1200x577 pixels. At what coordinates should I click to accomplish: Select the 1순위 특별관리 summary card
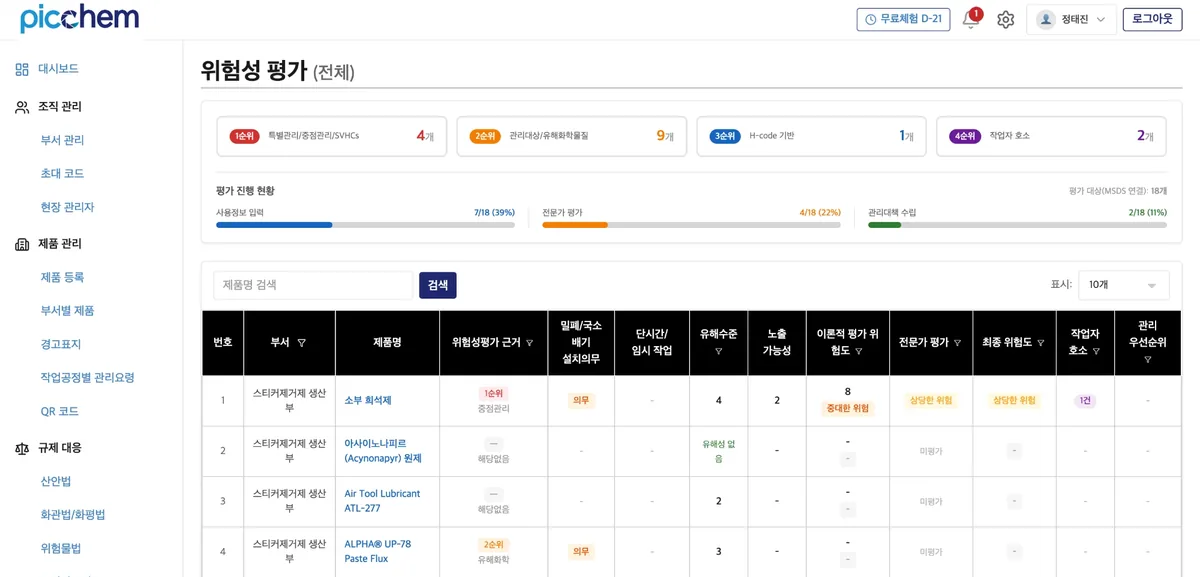click(x=332, y=136)
